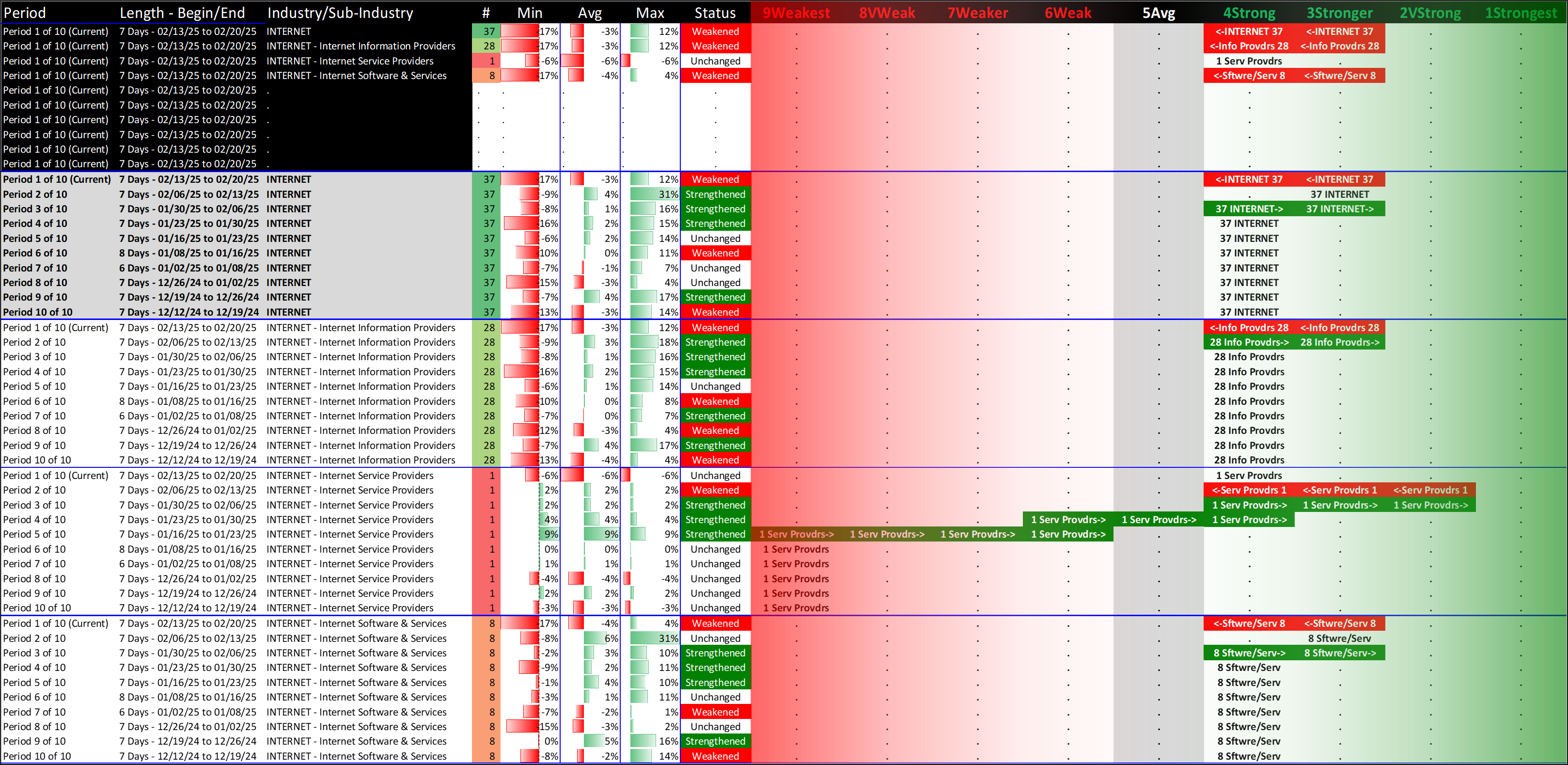1568x765 pixels.
Task: Click '8 Sftwre/Serv' cell in last row
Action: click(x=1248, y=756)
